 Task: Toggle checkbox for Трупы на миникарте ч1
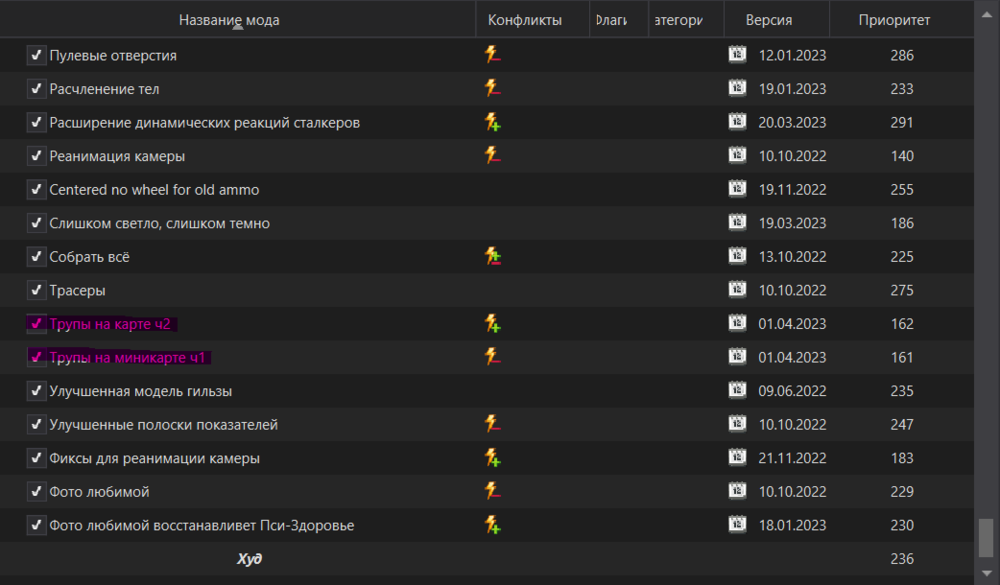[x=36, y=357]
